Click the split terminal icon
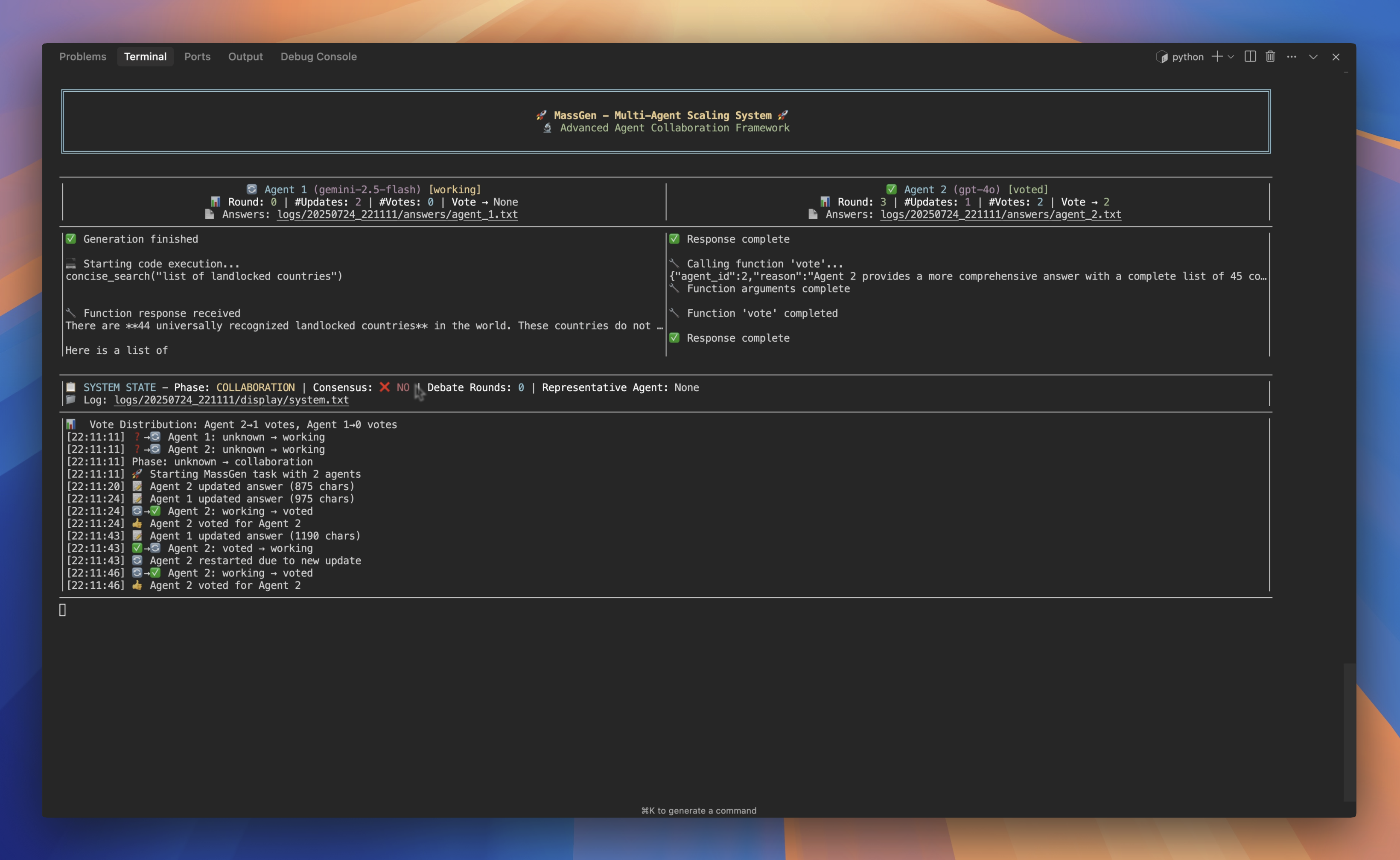The image size is (1400, 860). tap(1250, 56)
